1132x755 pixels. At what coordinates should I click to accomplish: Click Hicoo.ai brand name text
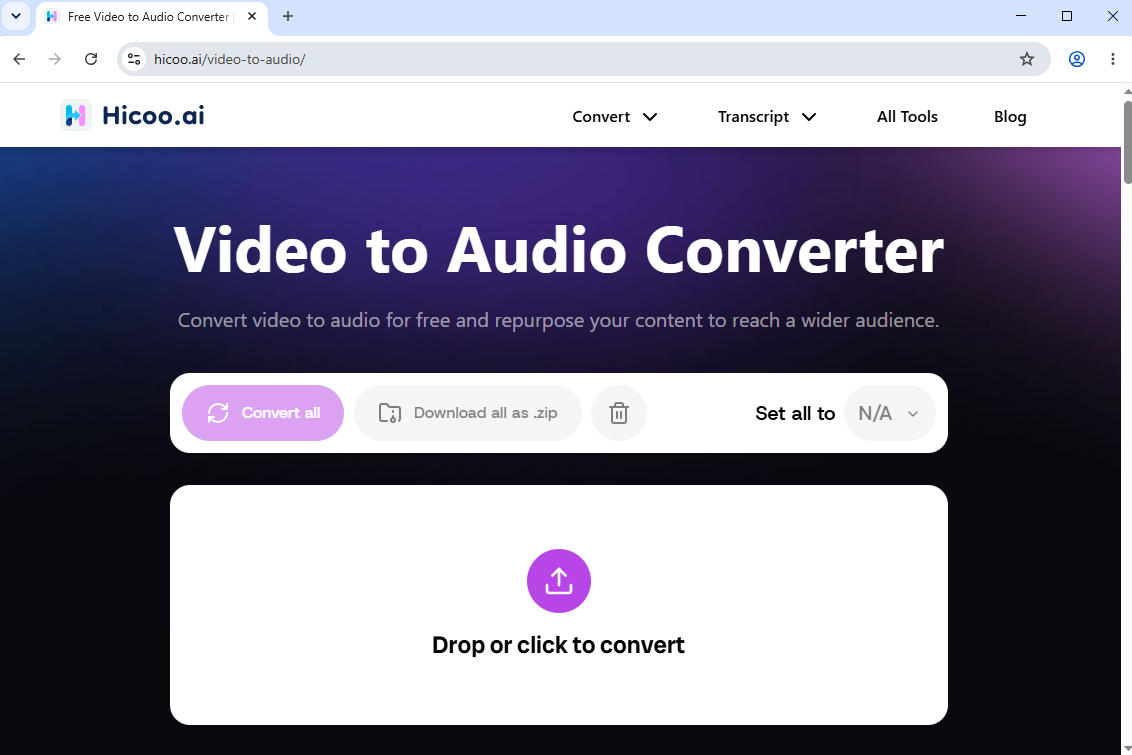coord(153,115)
